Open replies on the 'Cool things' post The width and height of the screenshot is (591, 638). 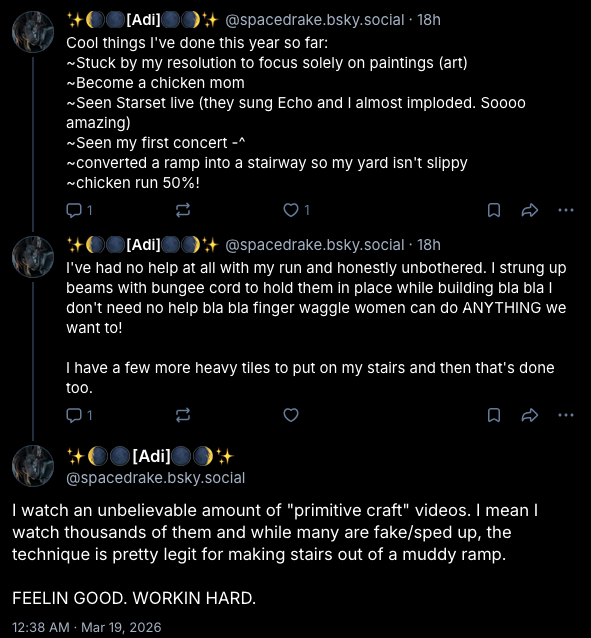[x=79, y=210]
